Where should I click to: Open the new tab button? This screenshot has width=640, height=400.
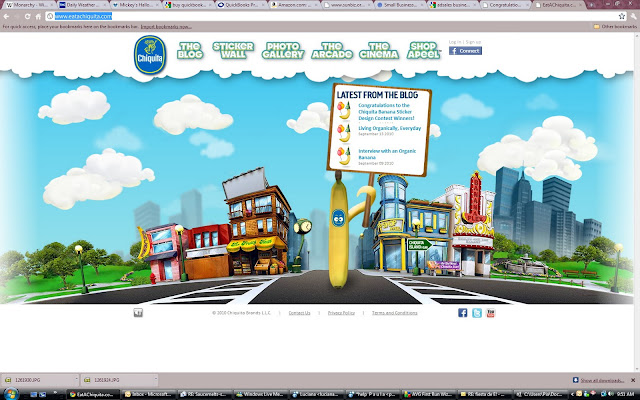[x=592, y=5]
